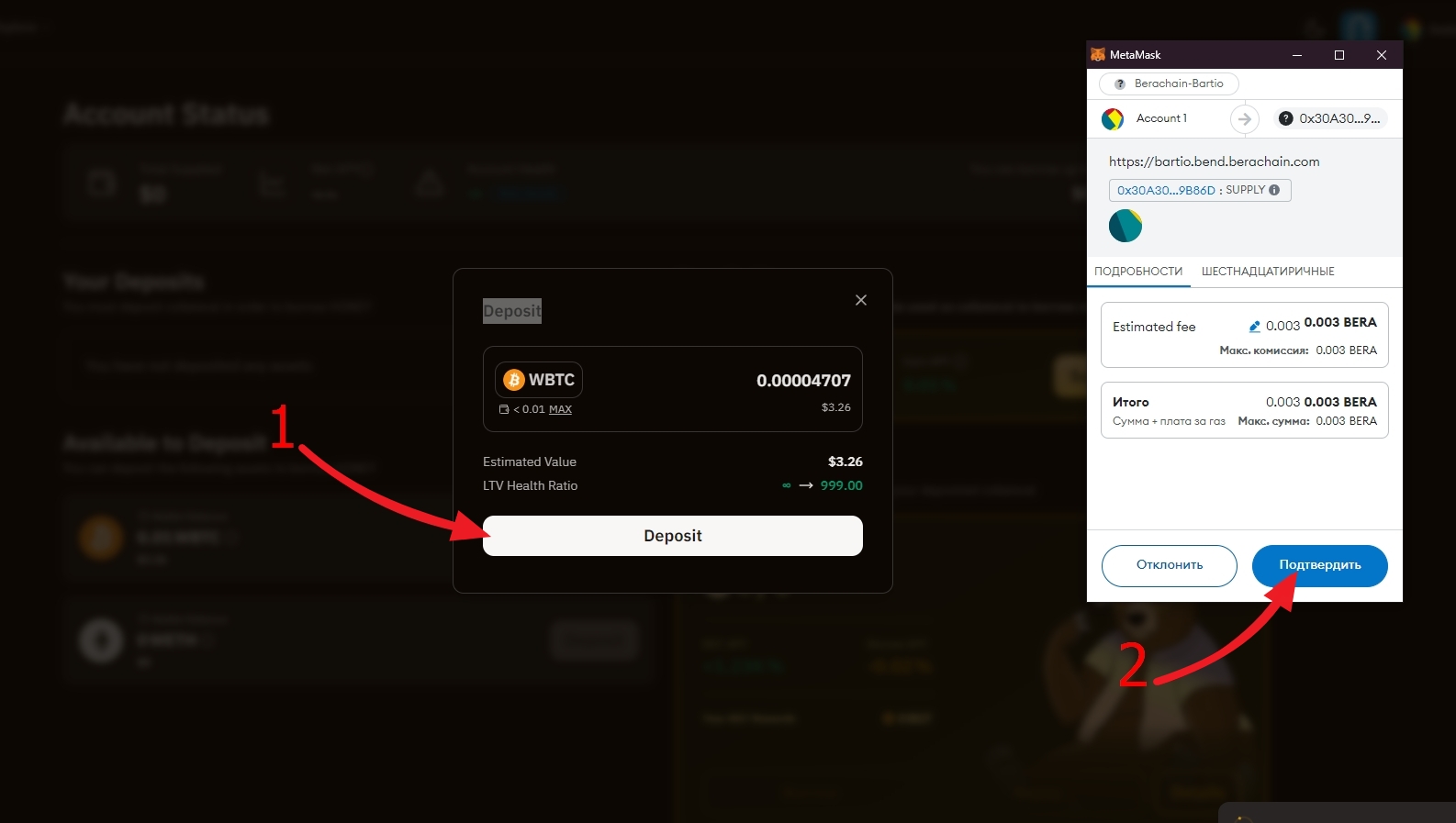Reject transaction with Отклонить button
Image resolution: width=1456 pixels, height=823 pixels.
coord(1170,565)
